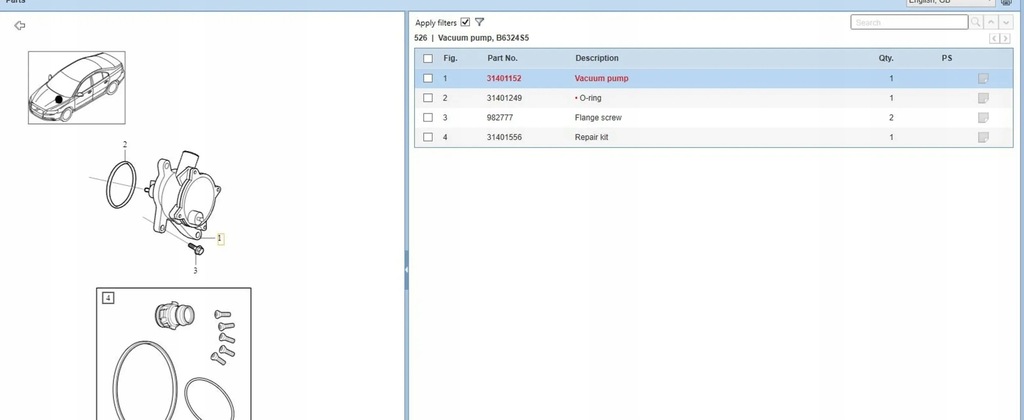Click the printer icon at top right
1024x420 pixels.
(x=1006, y=3)
